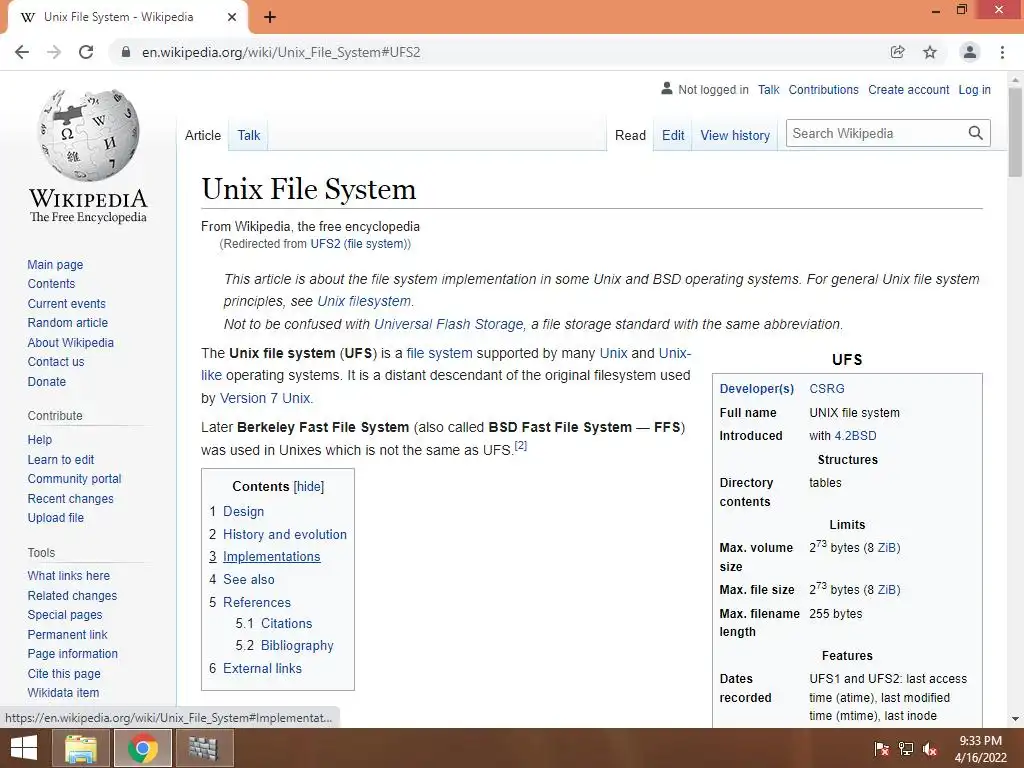Follow Universal Flash Storage link

pyautogui.click(x=449, y=324)
